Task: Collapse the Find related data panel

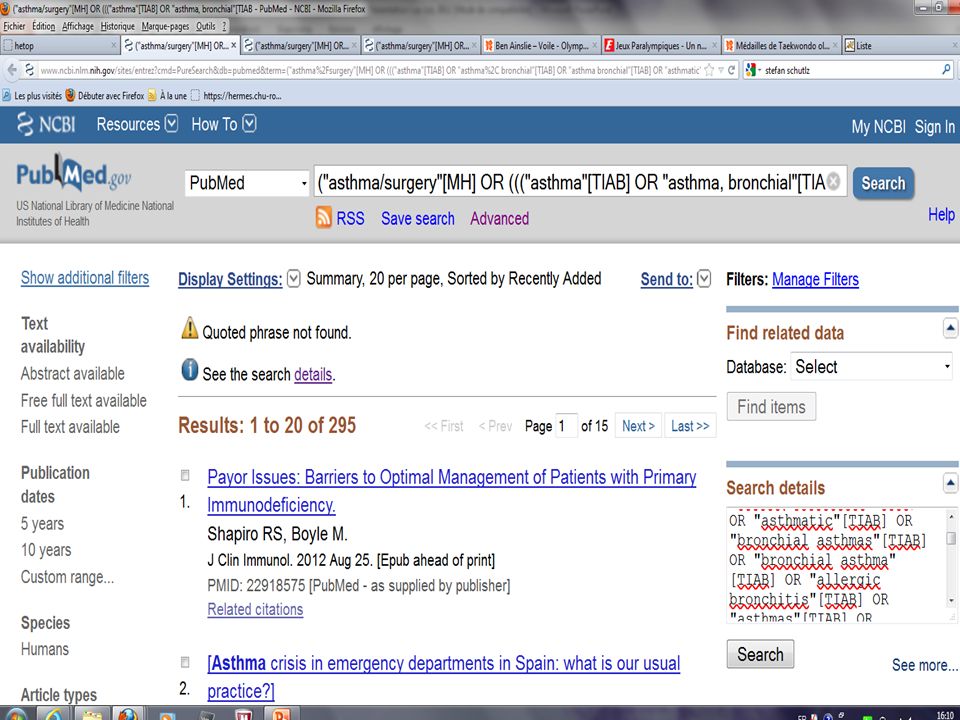Action: point(950,329)
